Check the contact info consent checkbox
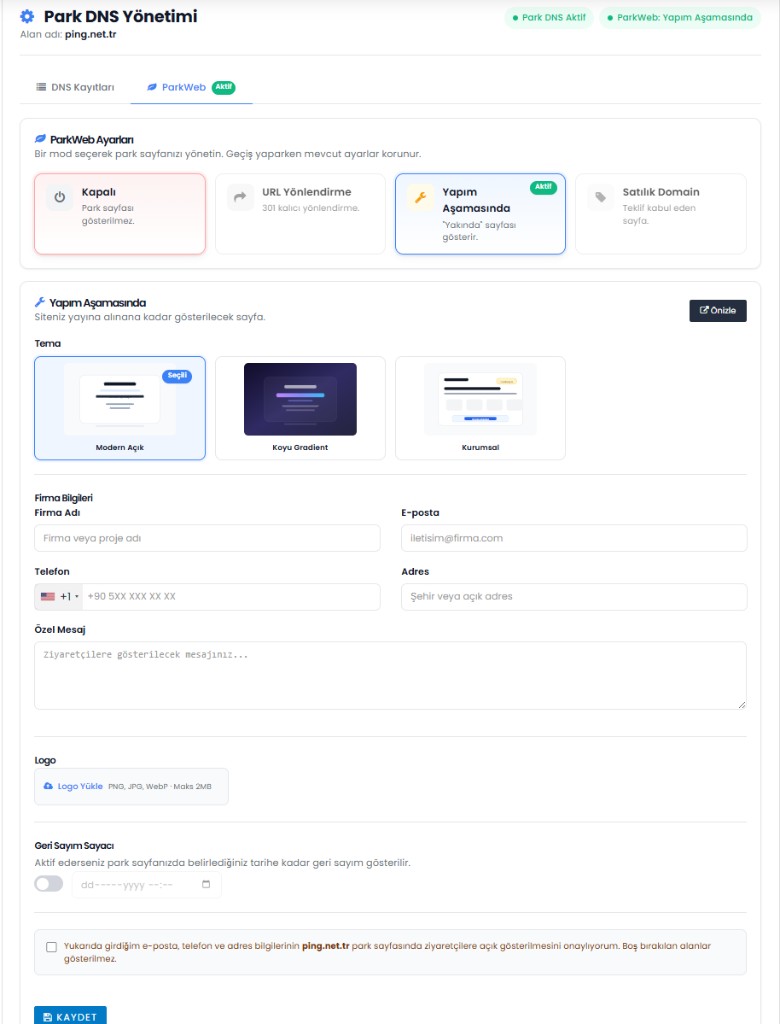This screenshot has height=1024, width=780. click(52, 947)
